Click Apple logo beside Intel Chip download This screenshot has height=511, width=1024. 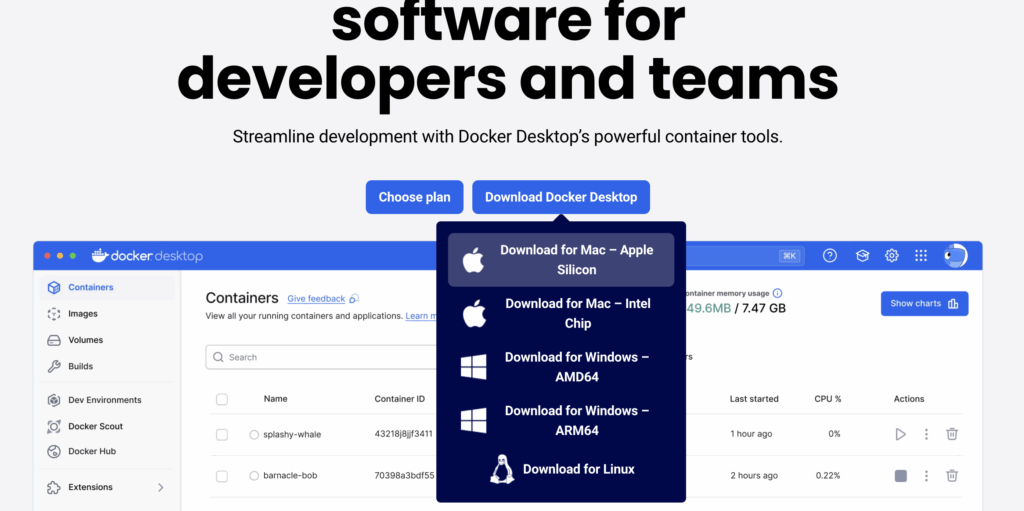tap(473, 314)
